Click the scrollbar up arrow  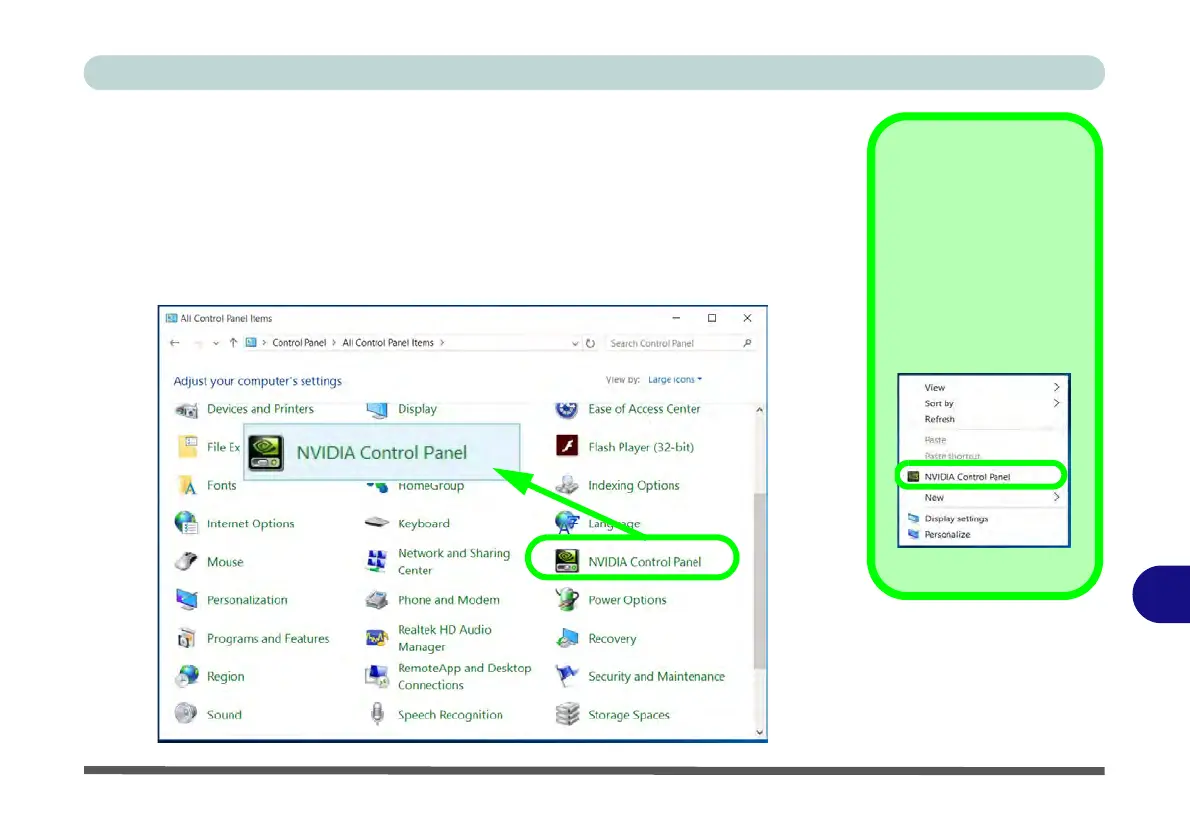click(x=760, y=410)
